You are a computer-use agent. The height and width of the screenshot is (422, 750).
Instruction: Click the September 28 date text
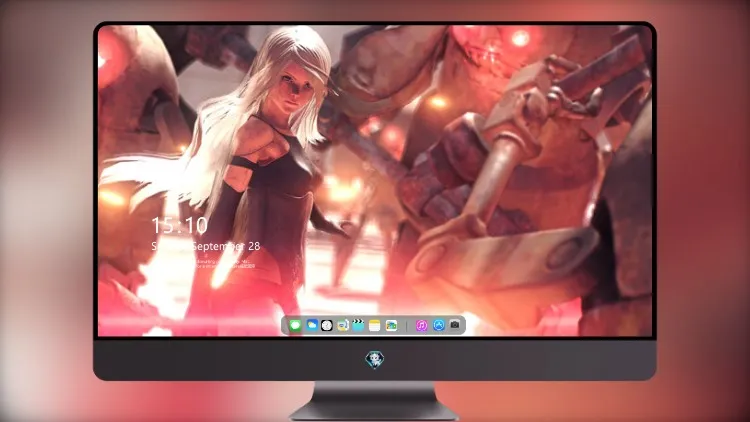pos(226,246)
